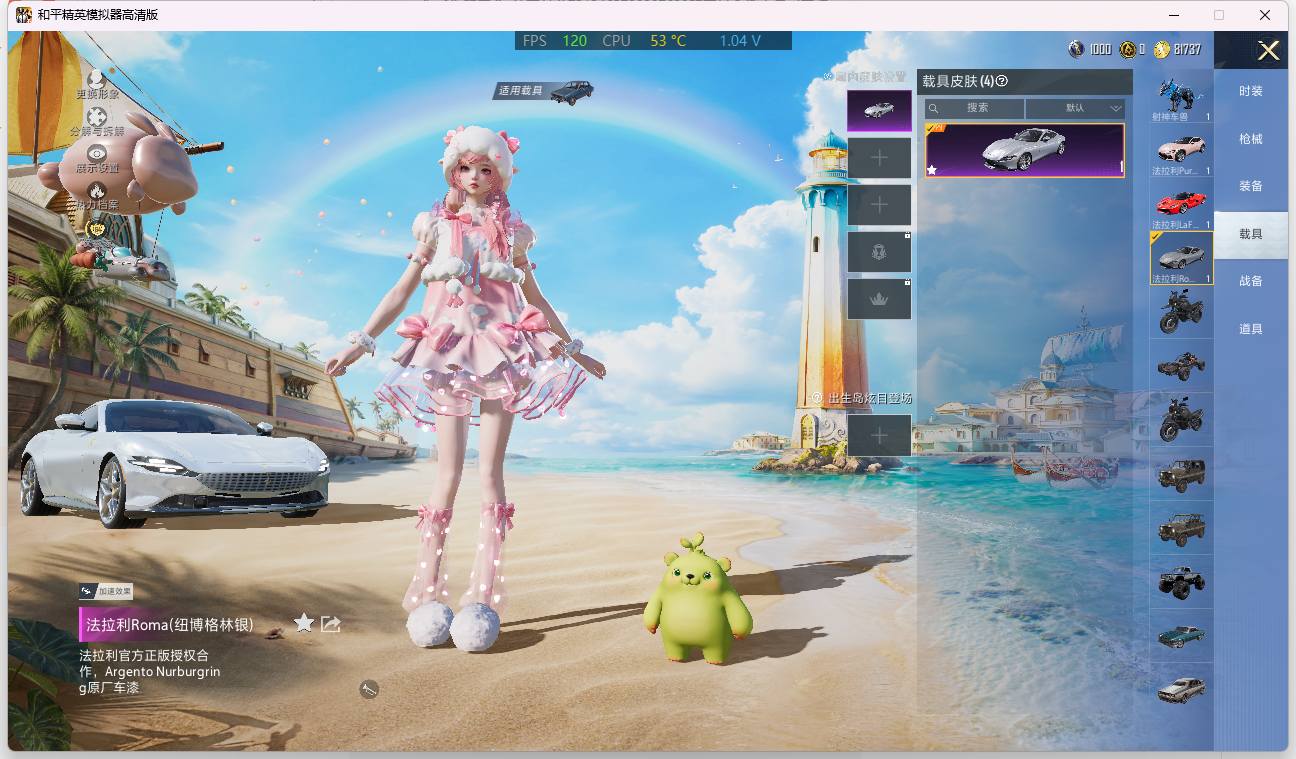The height and width of the screenshot is (759, 1296).
Task: Open the 载具皮肤 help question mark
Action: [1002, 82]
